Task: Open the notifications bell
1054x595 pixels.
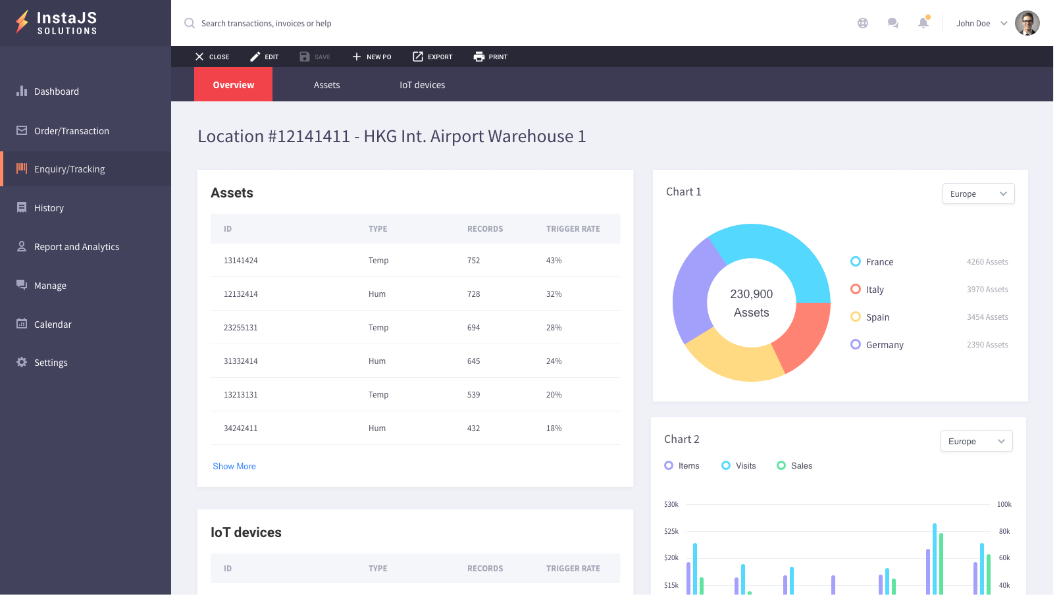Action: pos(923,23)
